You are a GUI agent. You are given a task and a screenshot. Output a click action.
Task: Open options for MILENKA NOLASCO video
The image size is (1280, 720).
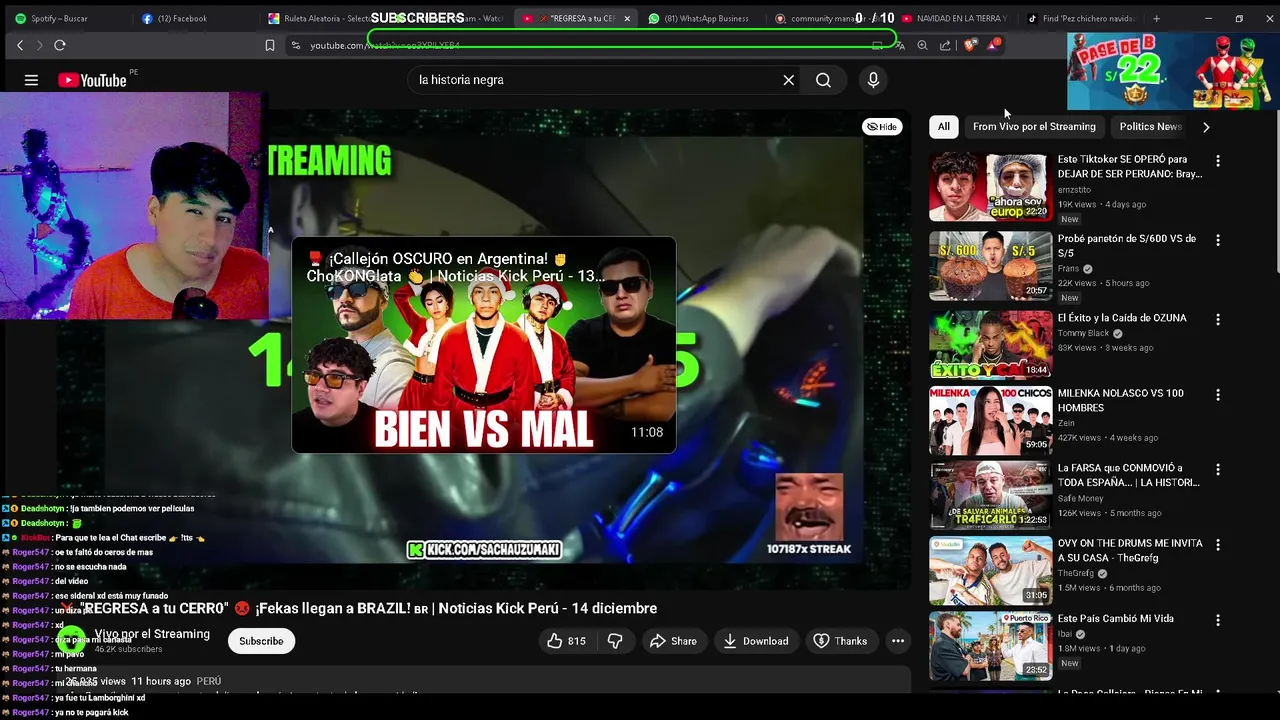tap(1217, 394)
